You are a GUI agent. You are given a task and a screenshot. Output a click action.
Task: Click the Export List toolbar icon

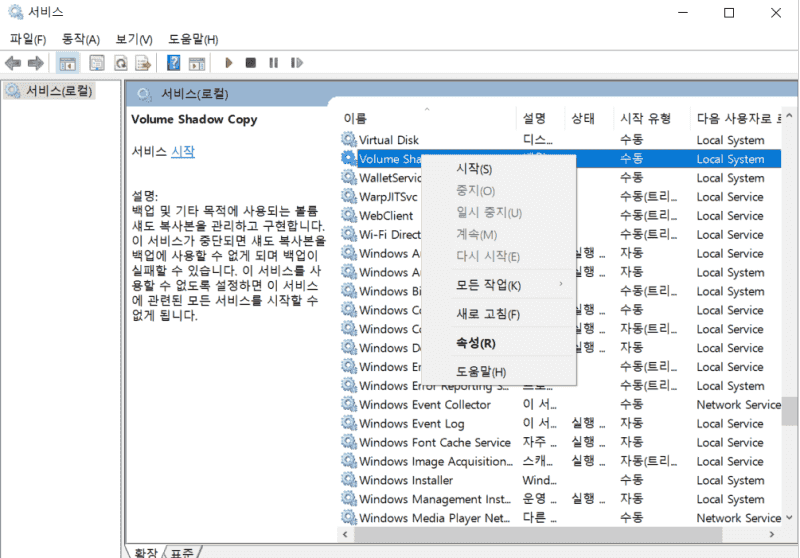143,63
